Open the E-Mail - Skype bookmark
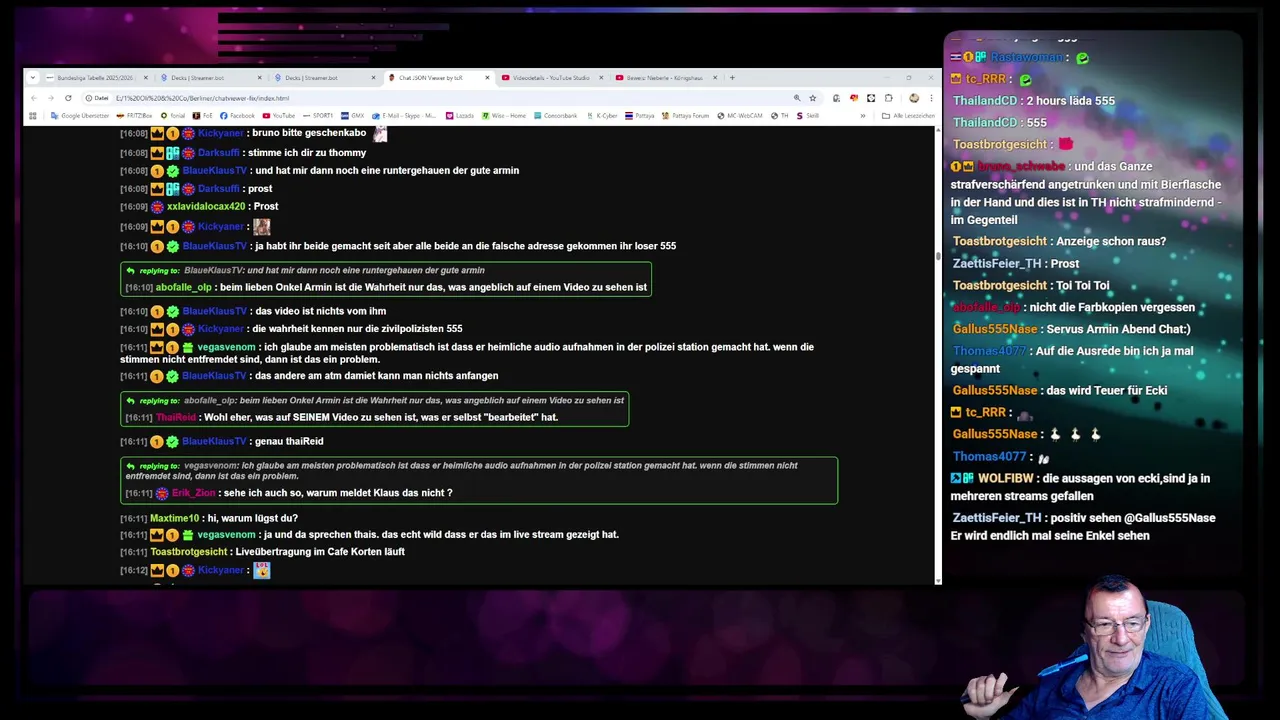This screenshot has width=1280, height=720. point(404,116)
